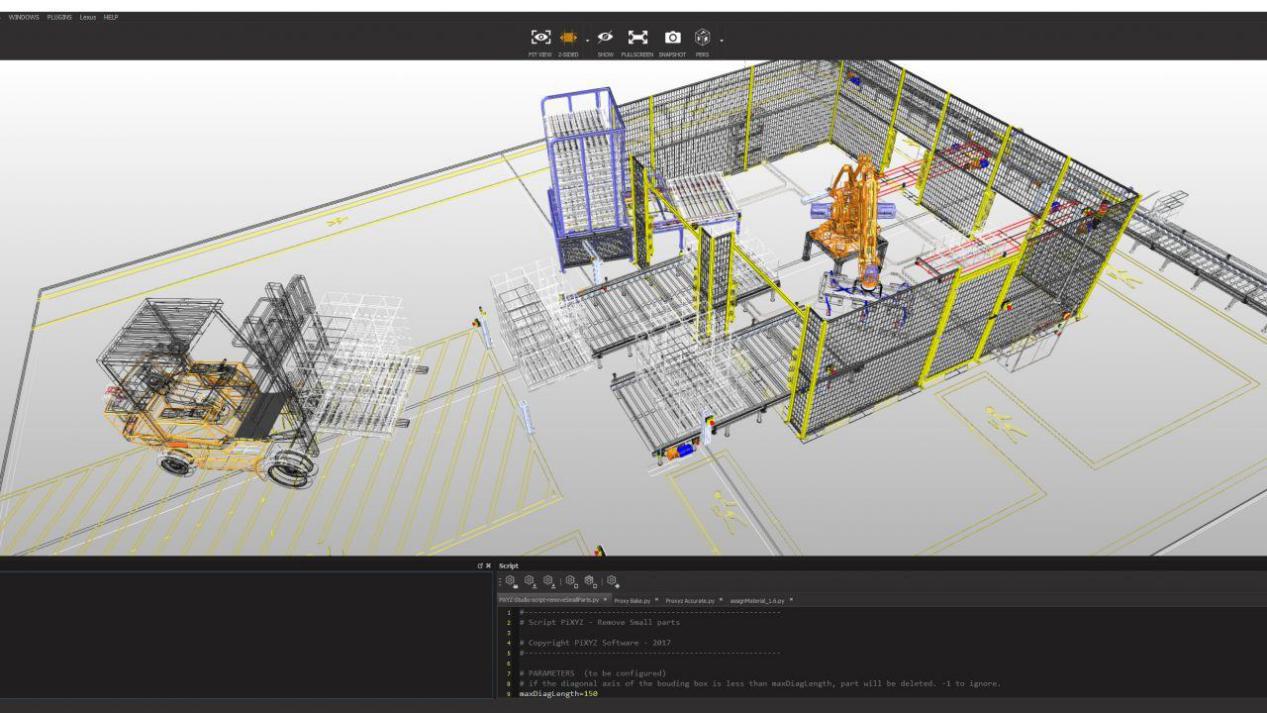The image size is (1267, 713).
Task: Click the maxDiagLength=150 code line
Action: point(558,692)
